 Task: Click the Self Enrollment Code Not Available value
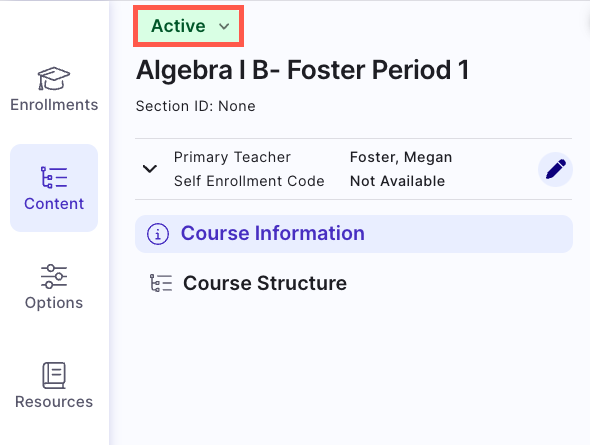click(x=397, y=181)
